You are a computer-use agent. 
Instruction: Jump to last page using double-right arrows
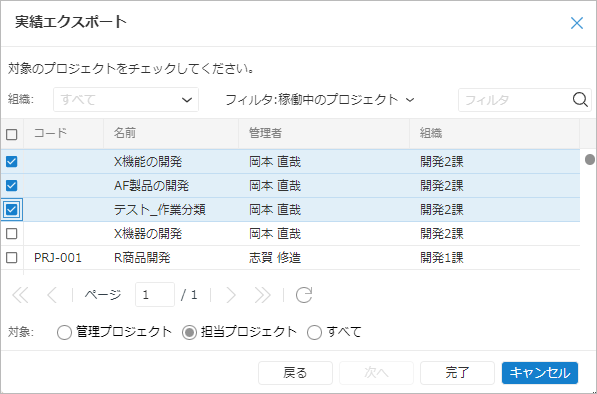pyautogui.click(x=262, y=295)
